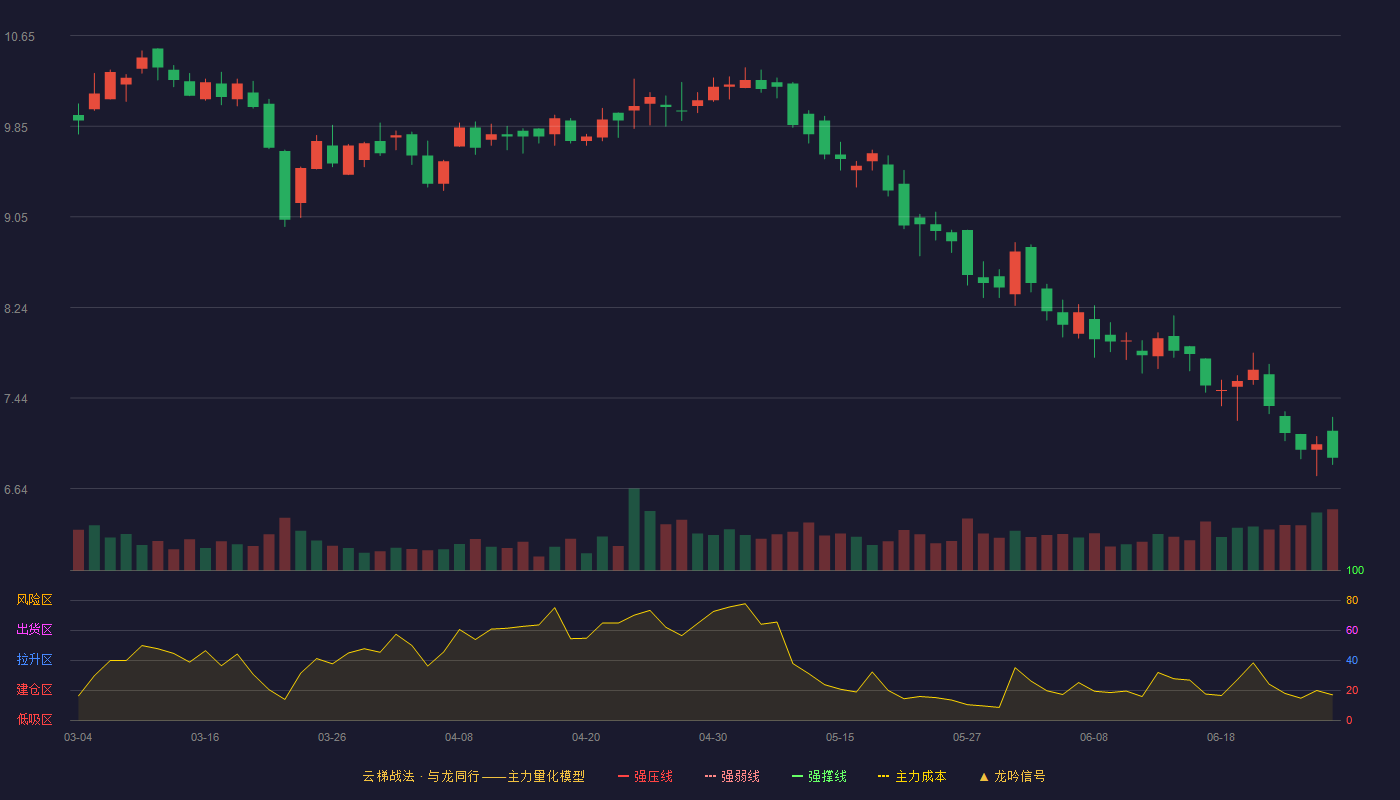Select the 低吸区 zone label
Screen dimensions: 1400x800
click(34, 719)
